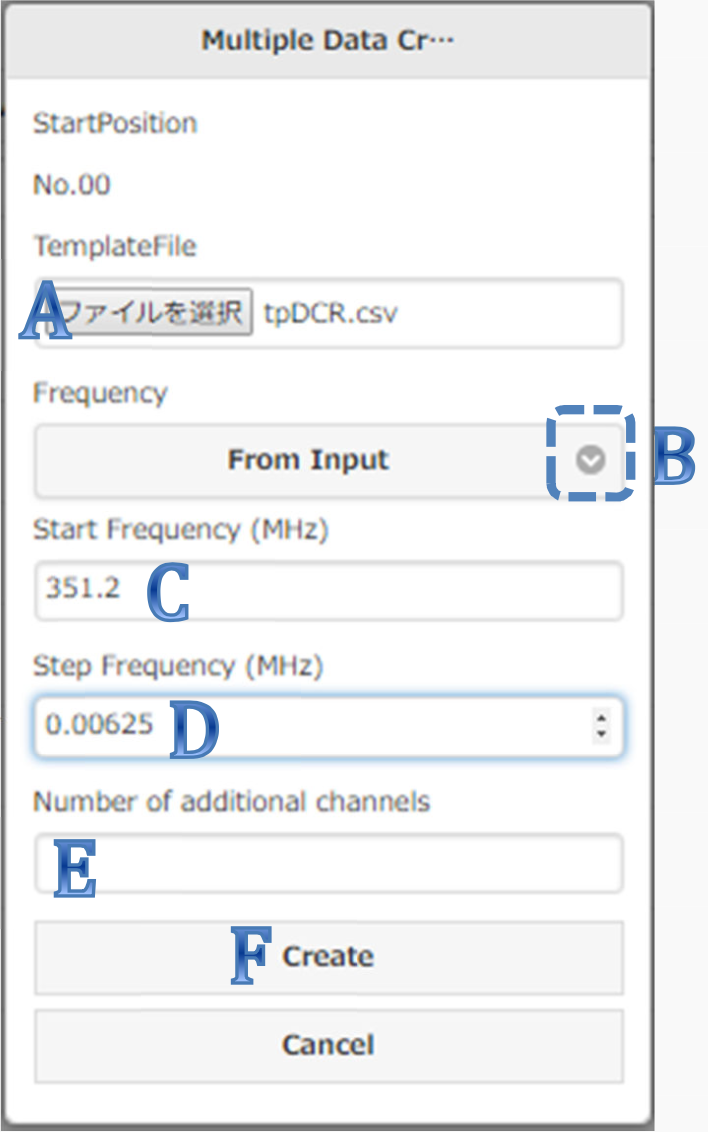This screenshot has width=708, height=1132.
Task: Click the StartPosition label
Action: coord(115,124)
